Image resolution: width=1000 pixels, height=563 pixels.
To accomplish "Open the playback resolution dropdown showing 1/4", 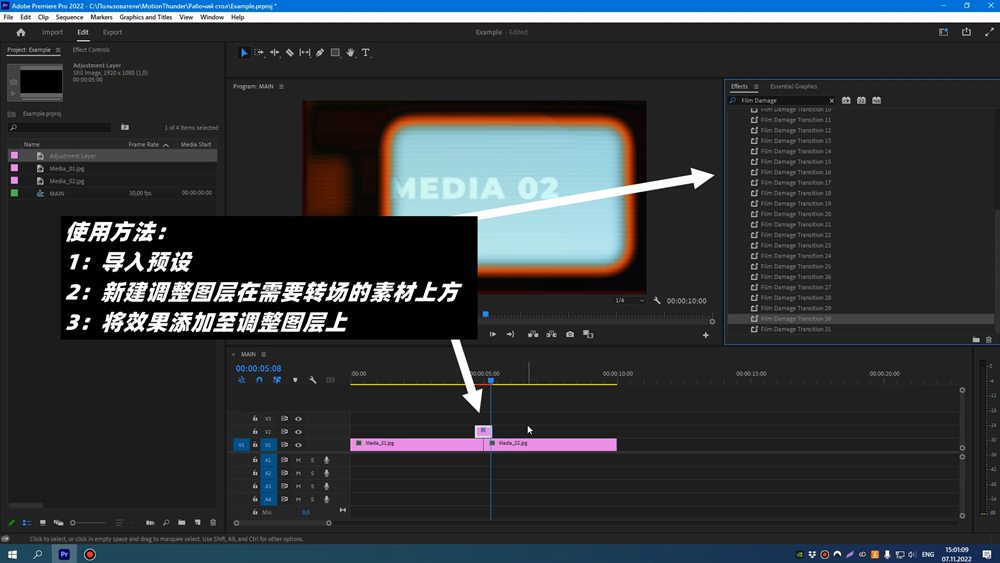I will pos(630,300).
